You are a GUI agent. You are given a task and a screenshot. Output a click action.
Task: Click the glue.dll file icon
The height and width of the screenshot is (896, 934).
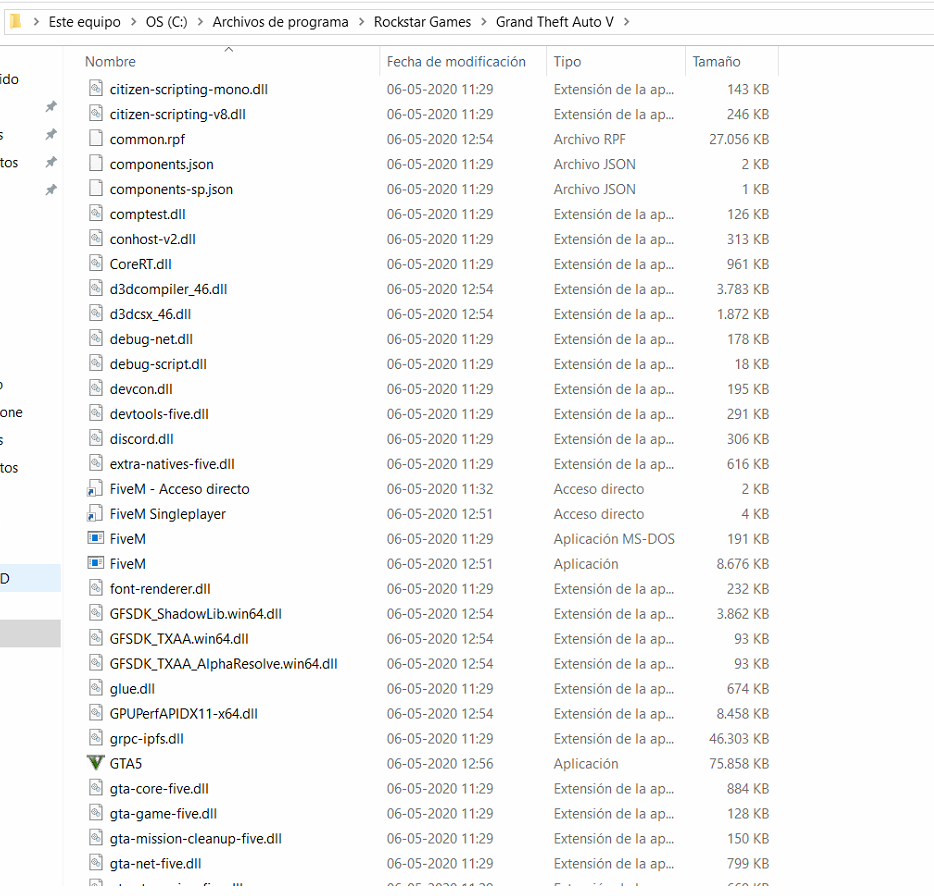click(95, 689)
